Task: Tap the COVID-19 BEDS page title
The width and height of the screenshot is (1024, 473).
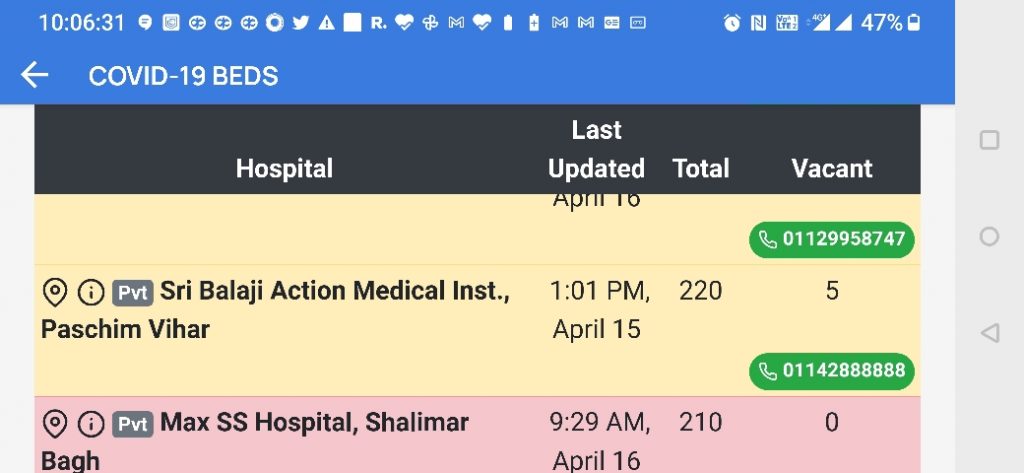Action: [x=183, y=76]
